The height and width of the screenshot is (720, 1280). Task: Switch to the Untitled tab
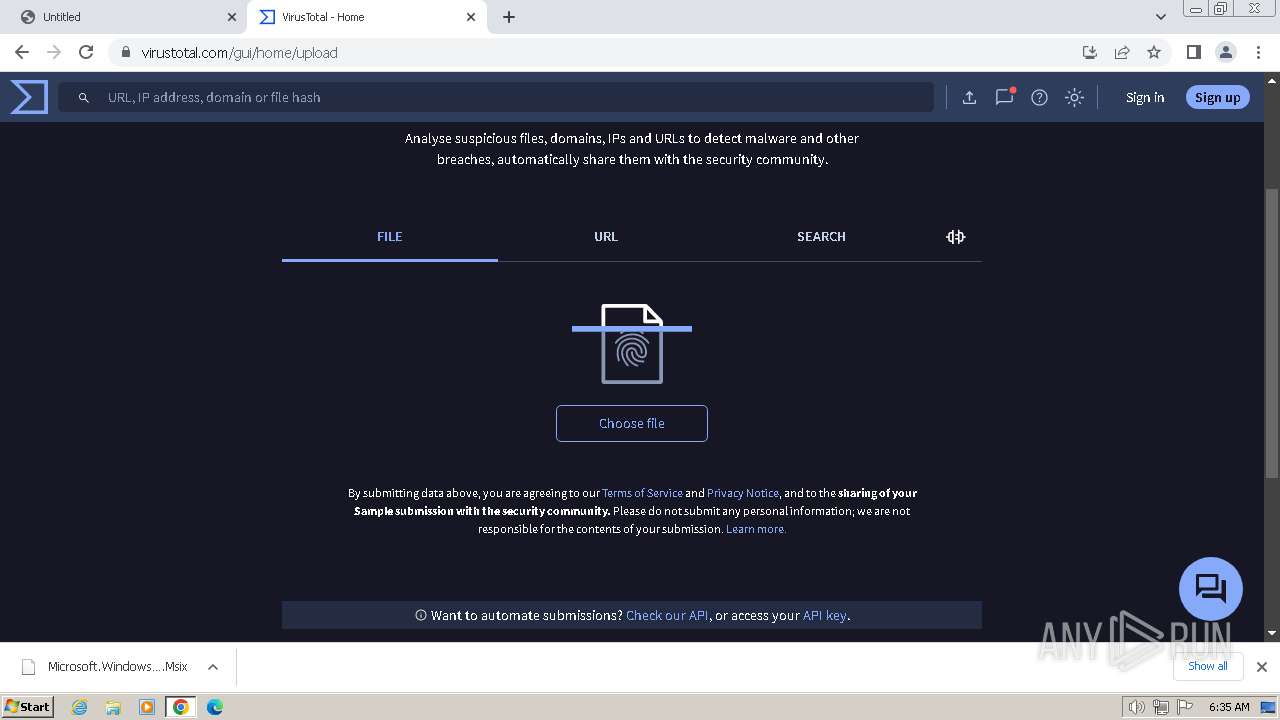coord(125,17)
